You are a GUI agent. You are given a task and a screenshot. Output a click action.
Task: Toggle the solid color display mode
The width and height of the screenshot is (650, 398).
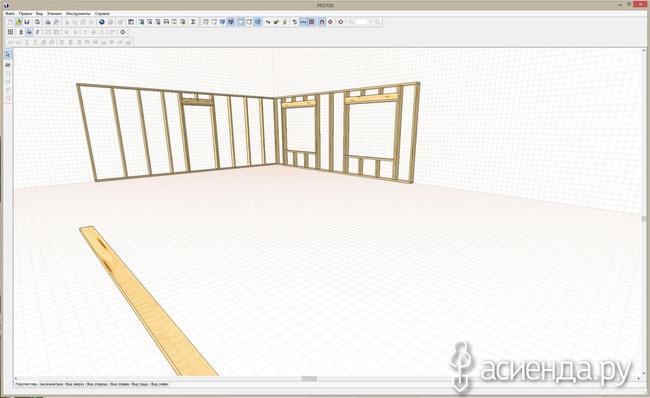(223, 22)
